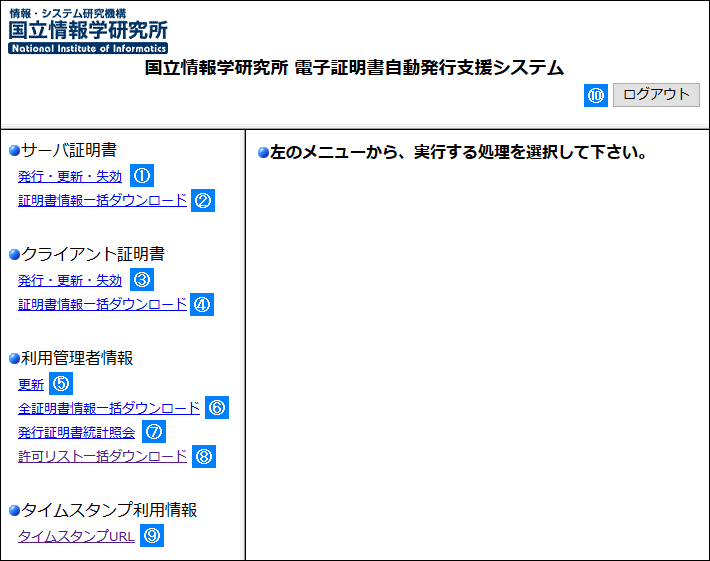Screen dimensions: 710x561
Task: Select the クライアント証明書 section heading
Action: pyautogui.click(x=93, y=254)
